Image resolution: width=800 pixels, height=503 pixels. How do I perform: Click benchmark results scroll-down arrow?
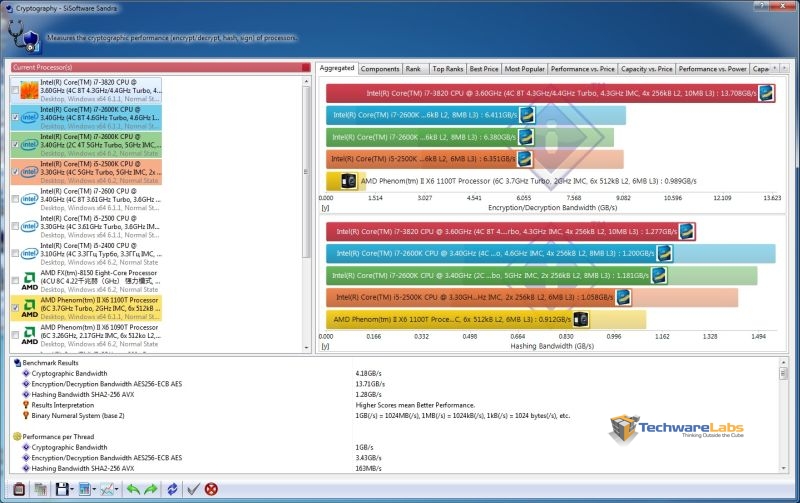pos(784,468)
